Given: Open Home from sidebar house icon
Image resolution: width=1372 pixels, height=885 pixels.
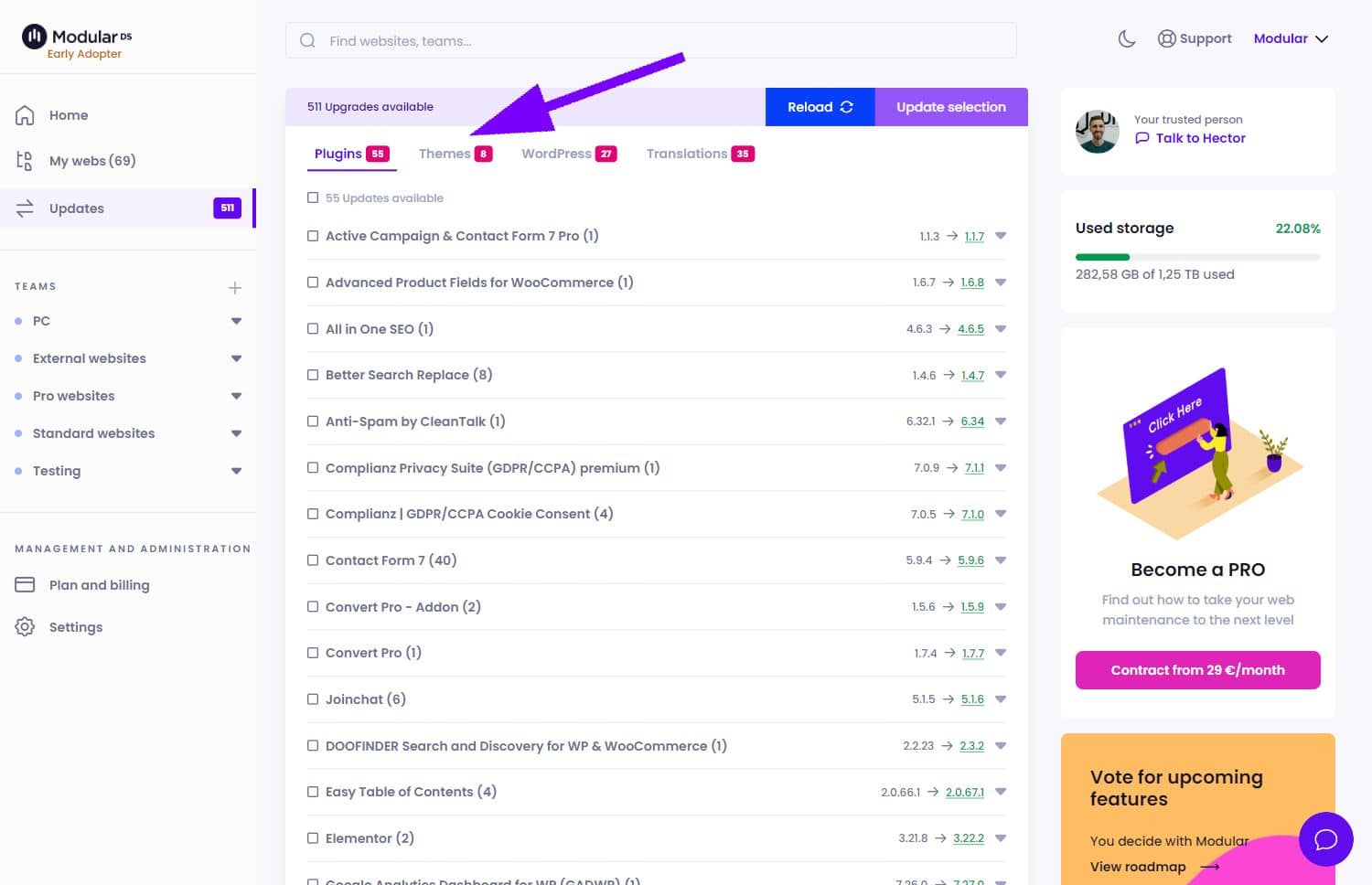Looking at the screenshot, I should [25, 115].
